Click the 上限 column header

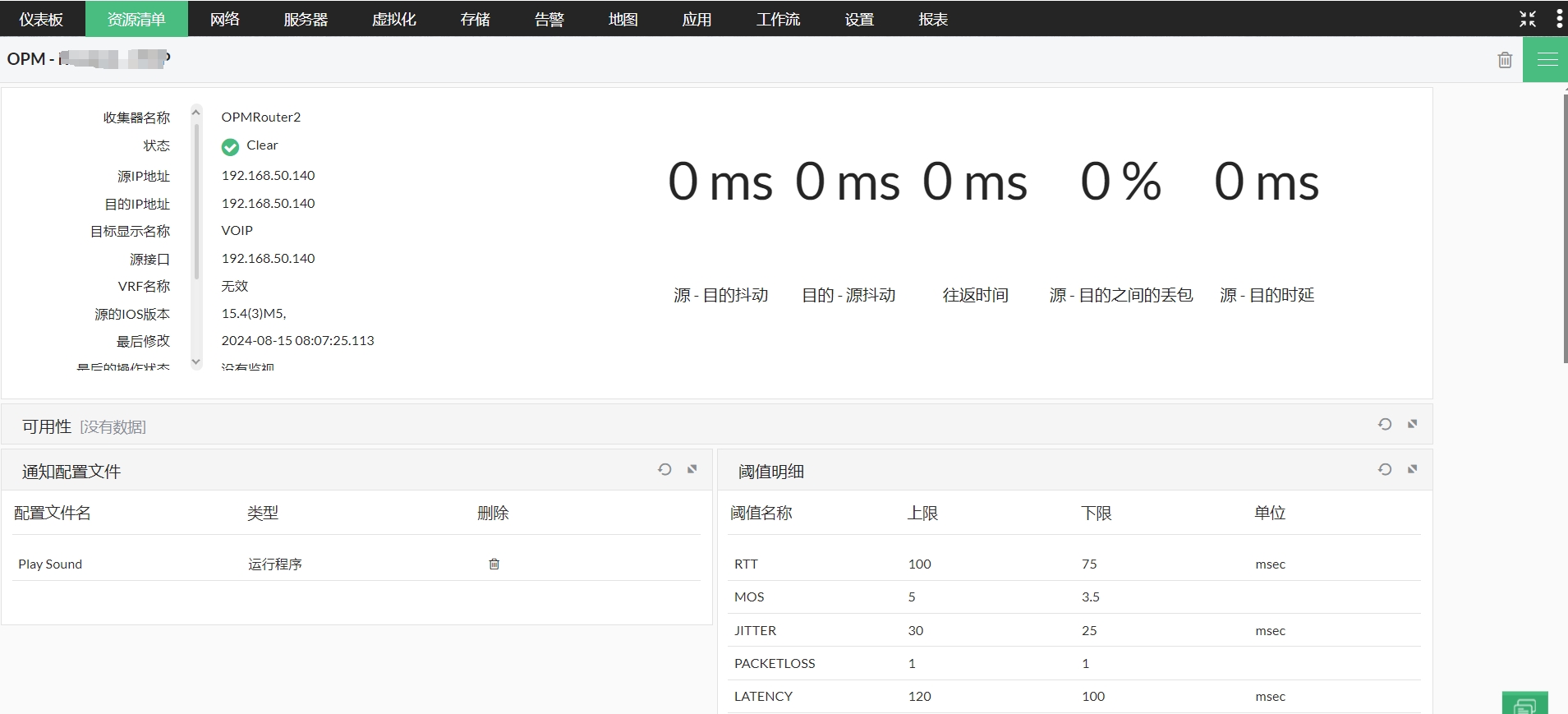922,513
